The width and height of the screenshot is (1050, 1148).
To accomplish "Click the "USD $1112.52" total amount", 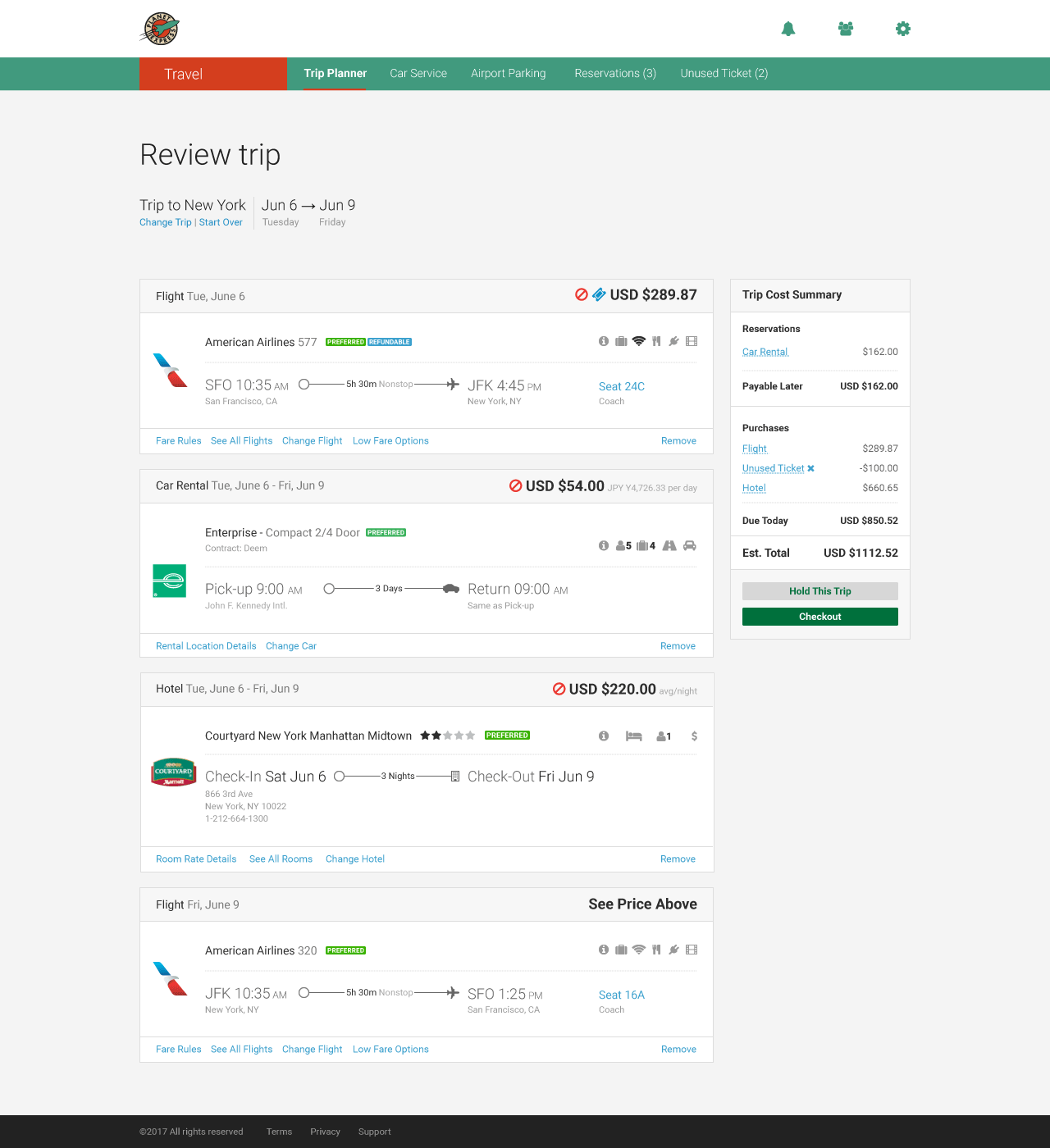I will coord(861,553).
